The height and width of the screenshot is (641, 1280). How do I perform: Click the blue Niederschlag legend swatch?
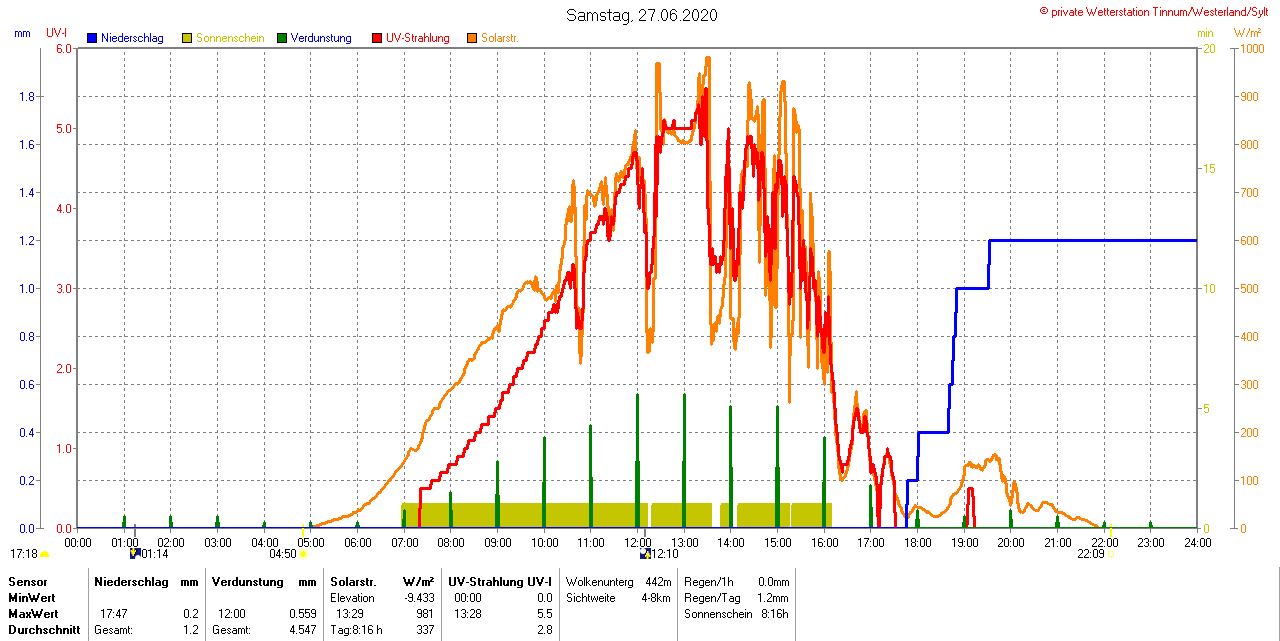(92, 38)
